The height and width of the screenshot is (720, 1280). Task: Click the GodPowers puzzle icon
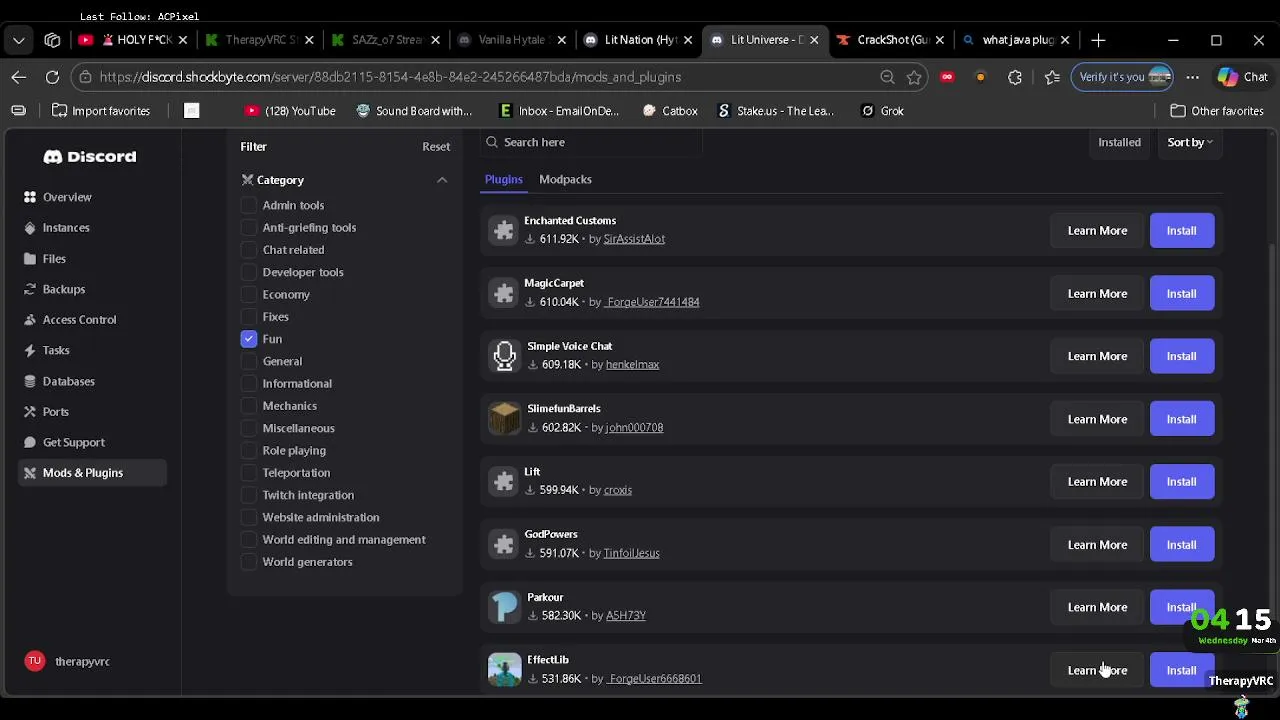(504, 544)
